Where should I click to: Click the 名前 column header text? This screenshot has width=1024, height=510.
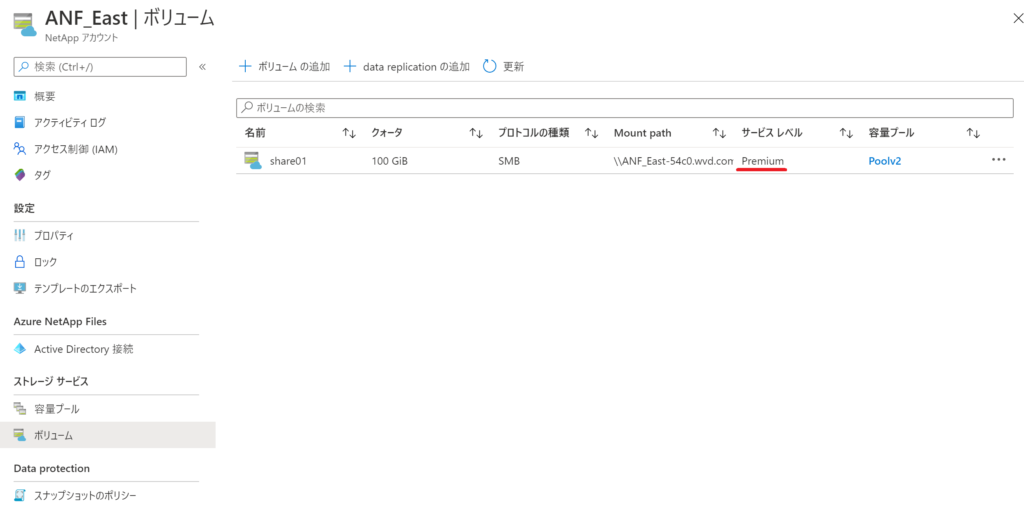click(x=255, y=133)
